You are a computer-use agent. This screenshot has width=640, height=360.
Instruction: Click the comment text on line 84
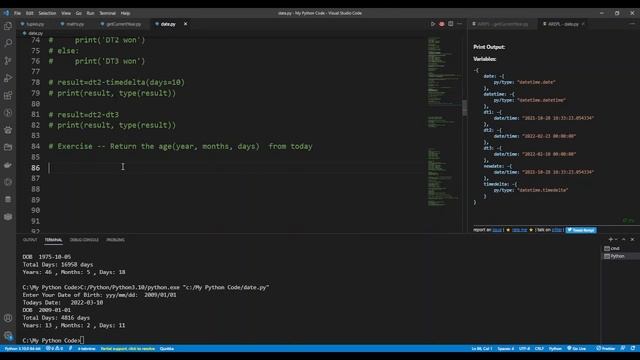180,146
